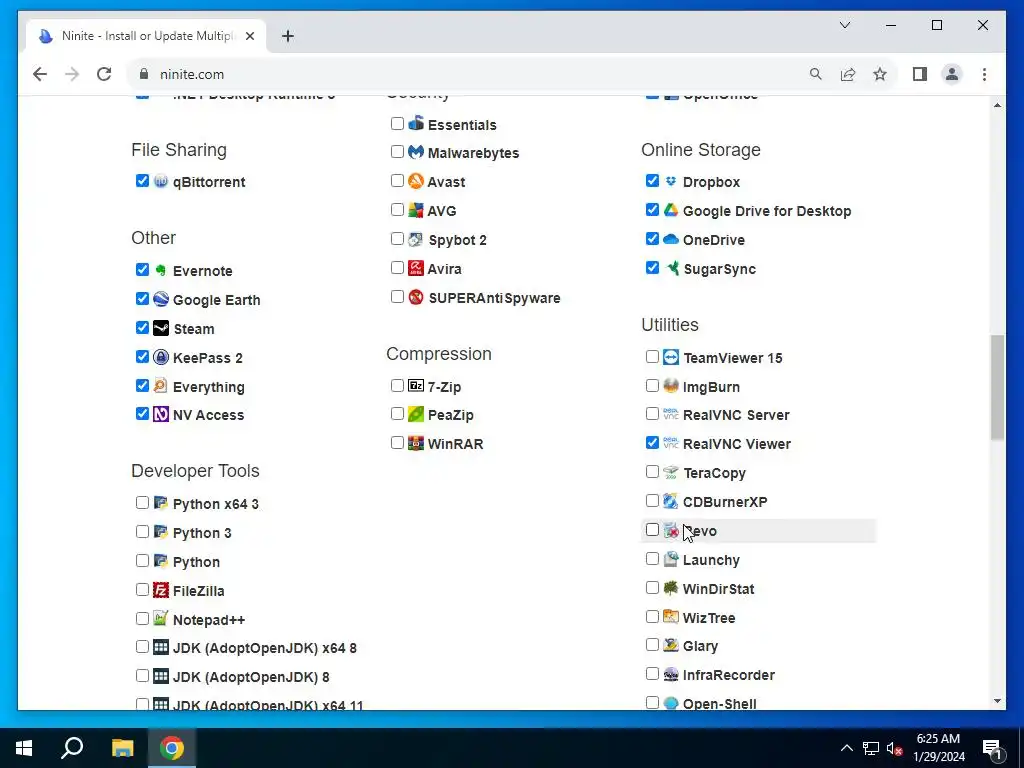
Task: Select the JDK (AdoptOpenJDK) x64 8 label
Action: point(264,648)
